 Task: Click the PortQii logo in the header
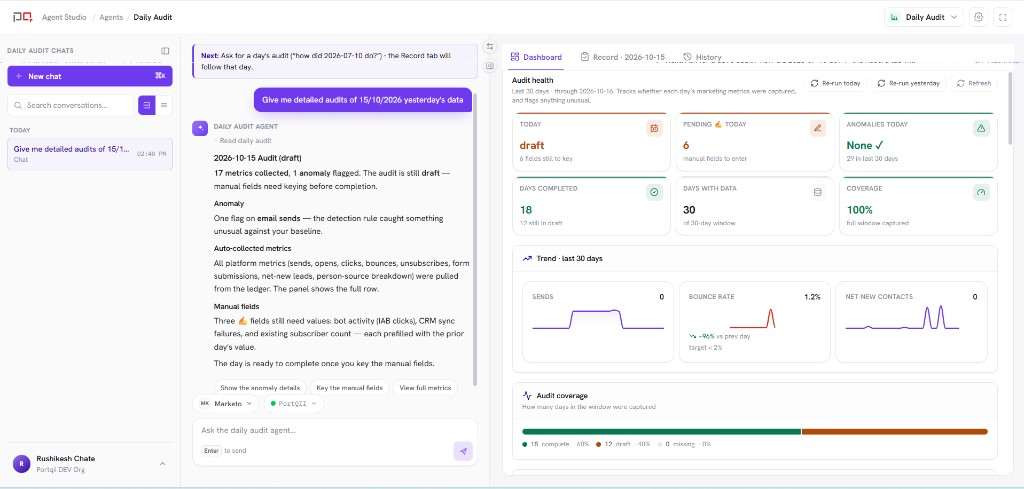[x=22, y=17]
